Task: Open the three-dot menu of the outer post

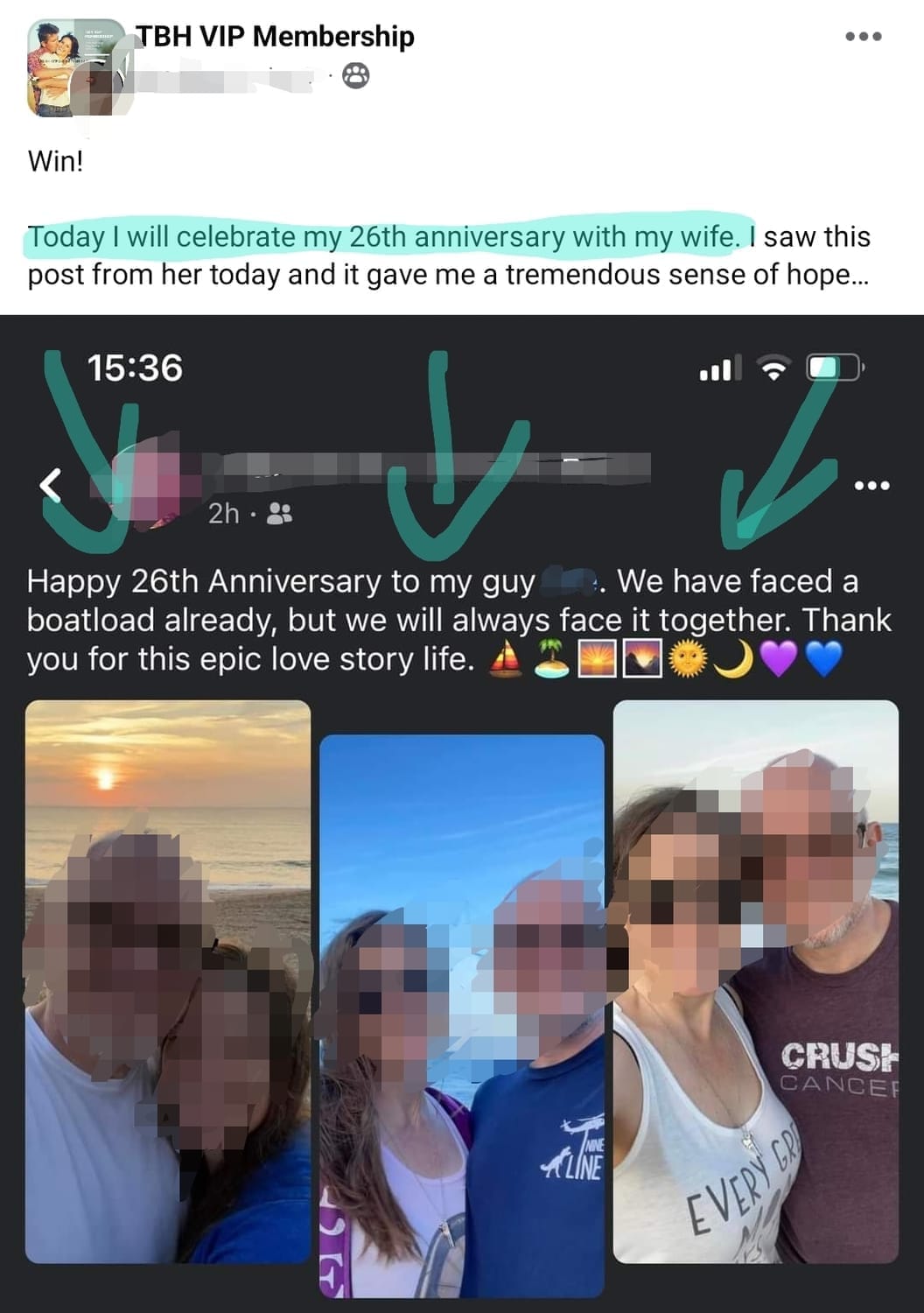Action: click(x=863, y=37)
